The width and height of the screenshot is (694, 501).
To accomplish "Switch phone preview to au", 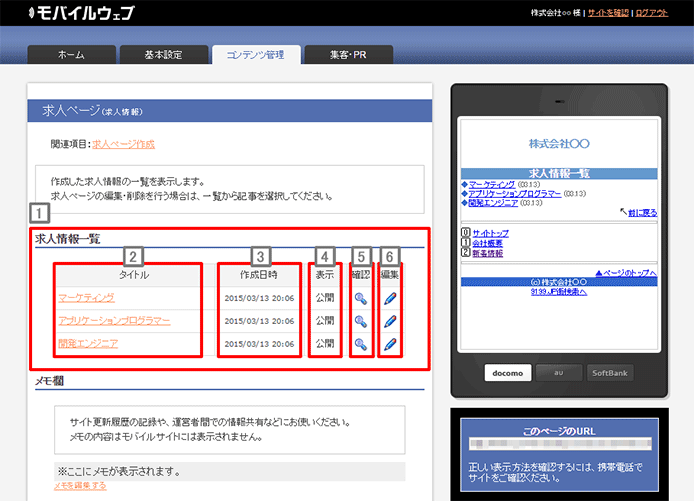I will 558,373.
